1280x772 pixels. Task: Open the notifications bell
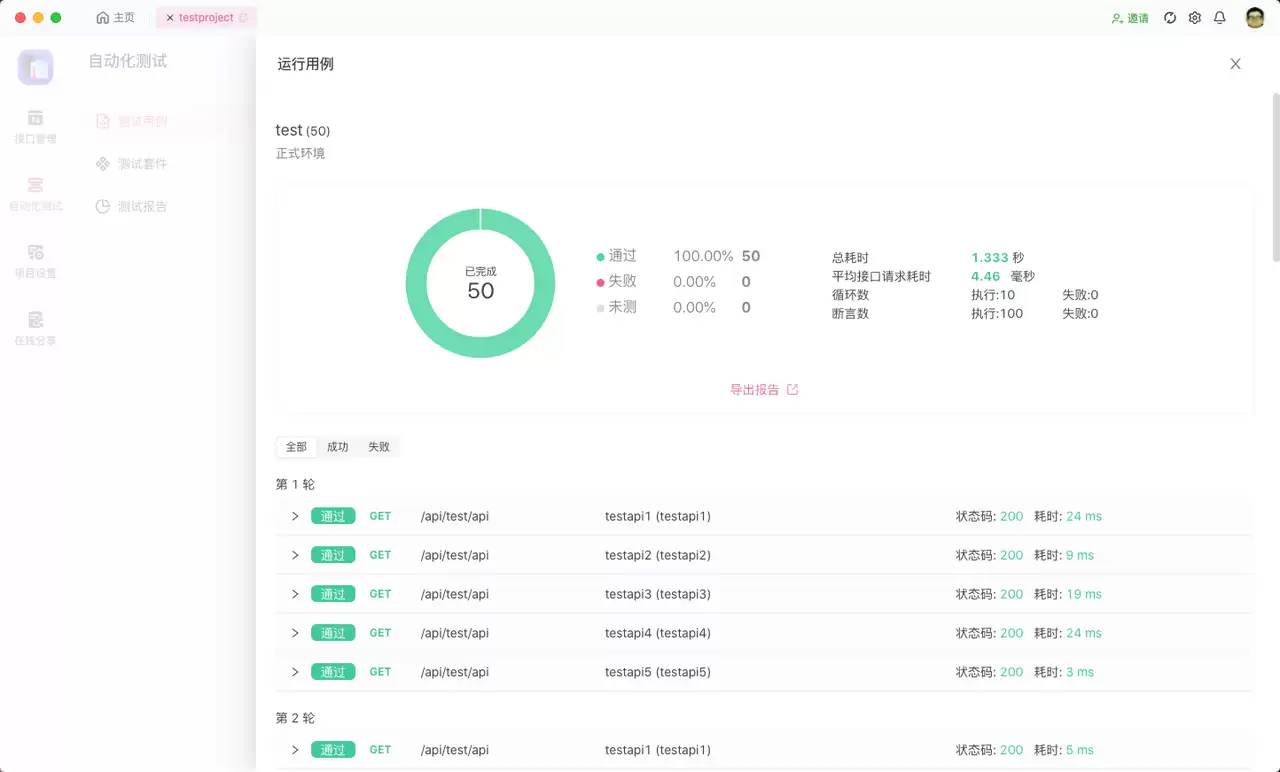click(x=1220, y=18)
